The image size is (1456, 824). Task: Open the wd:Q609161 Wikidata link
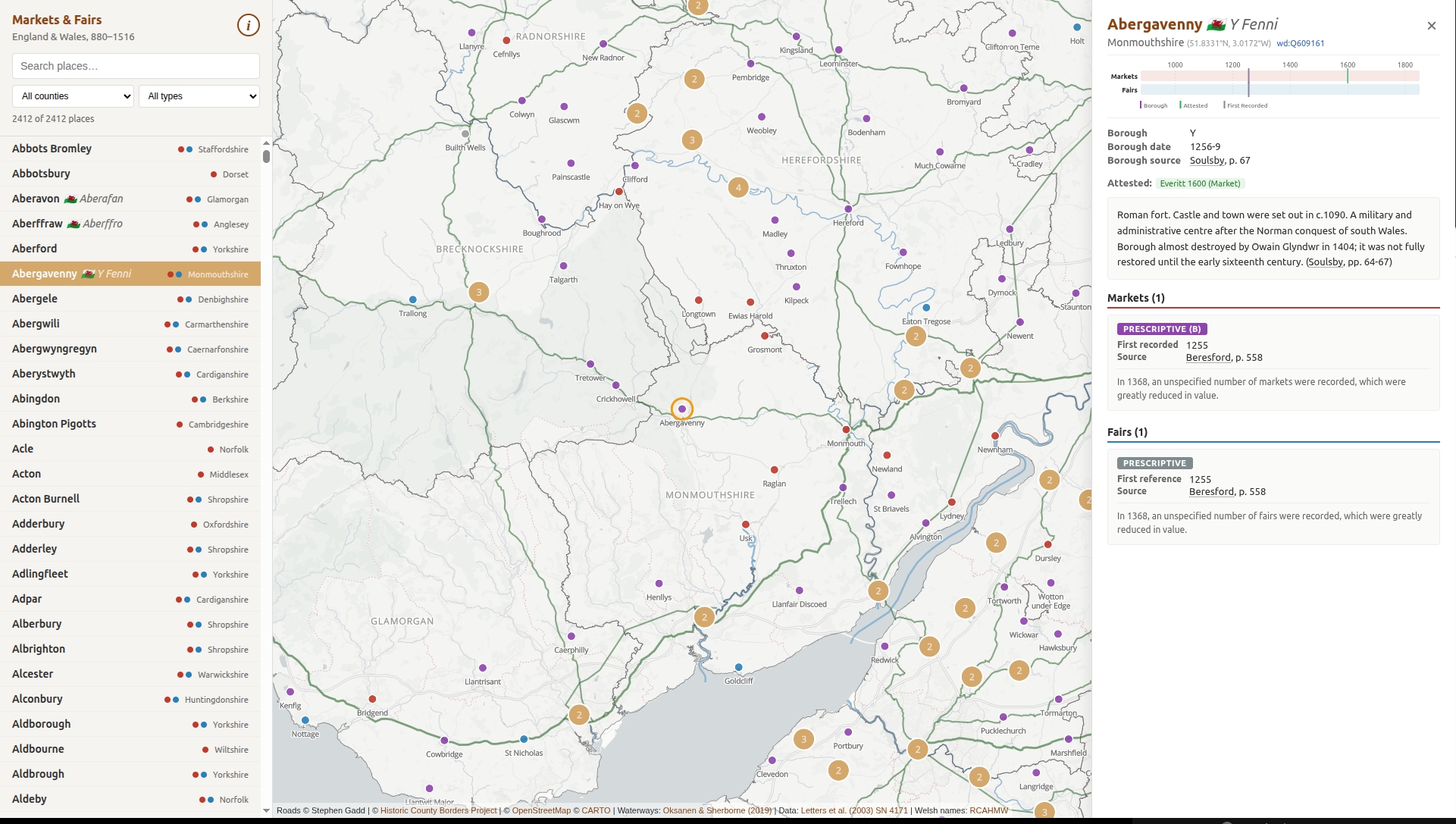pyautogui.click(x=1300, y=43)
